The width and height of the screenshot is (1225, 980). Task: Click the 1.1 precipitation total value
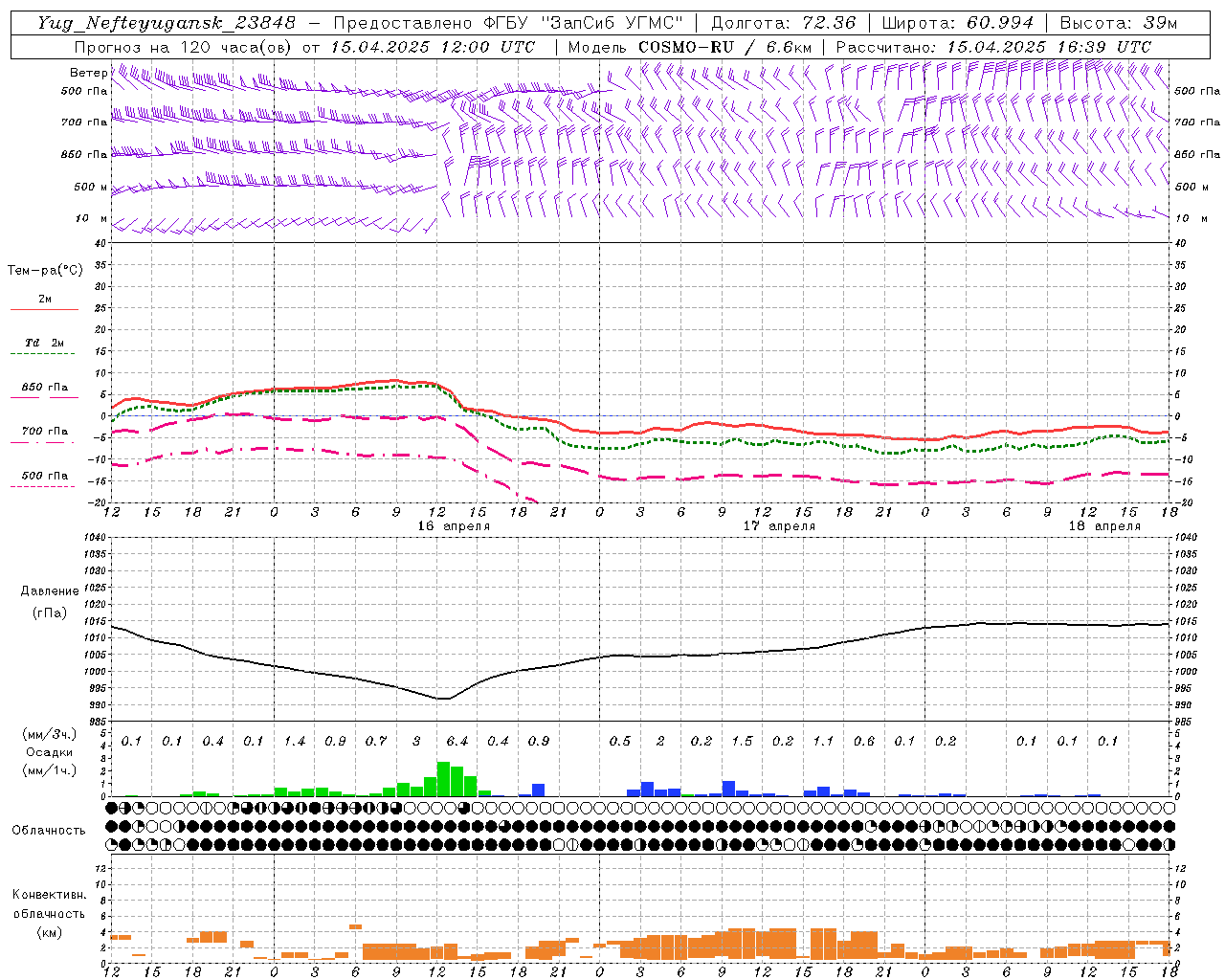(823, 742)
